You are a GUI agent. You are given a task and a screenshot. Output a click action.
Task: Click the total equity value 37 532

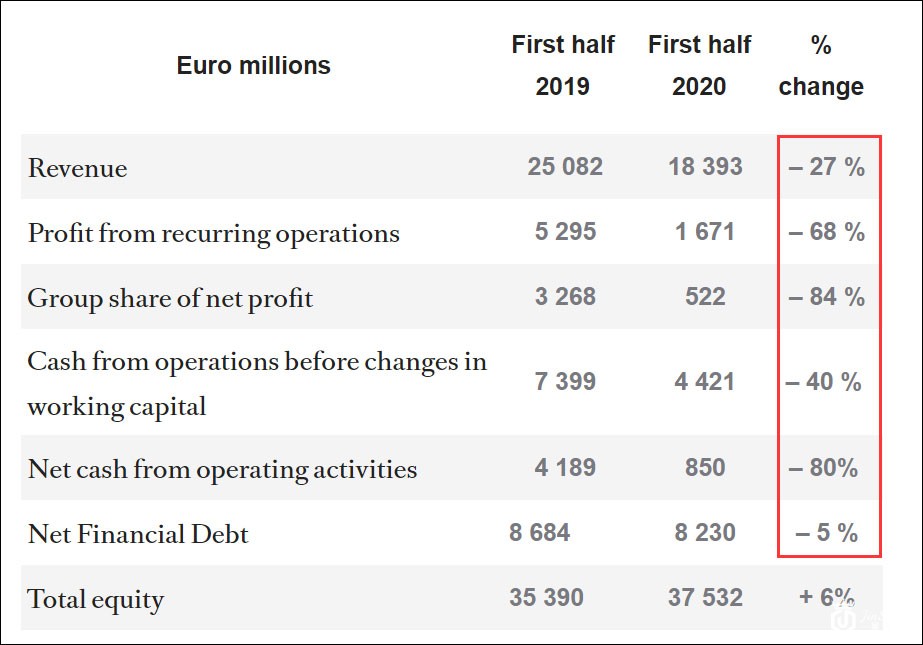pyautogui.click(x=706, y=598)
